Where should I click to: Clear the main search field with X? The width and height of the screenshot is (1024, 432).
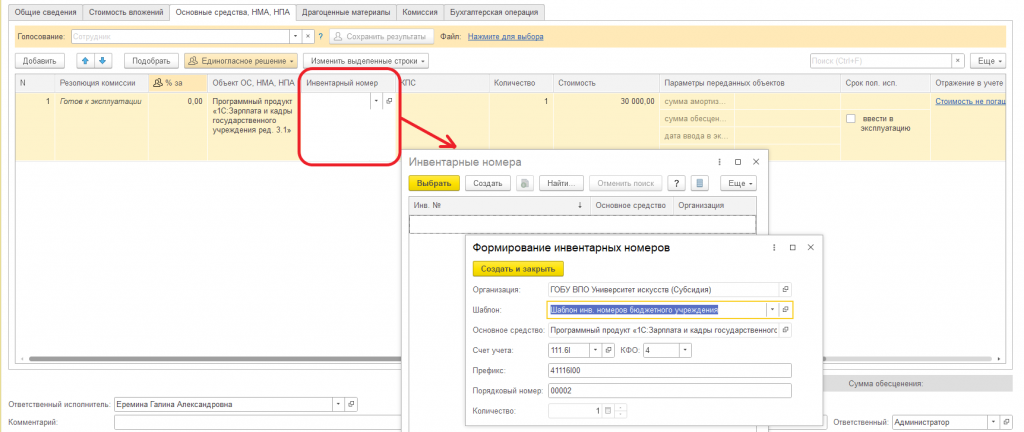tap(958, 61)
